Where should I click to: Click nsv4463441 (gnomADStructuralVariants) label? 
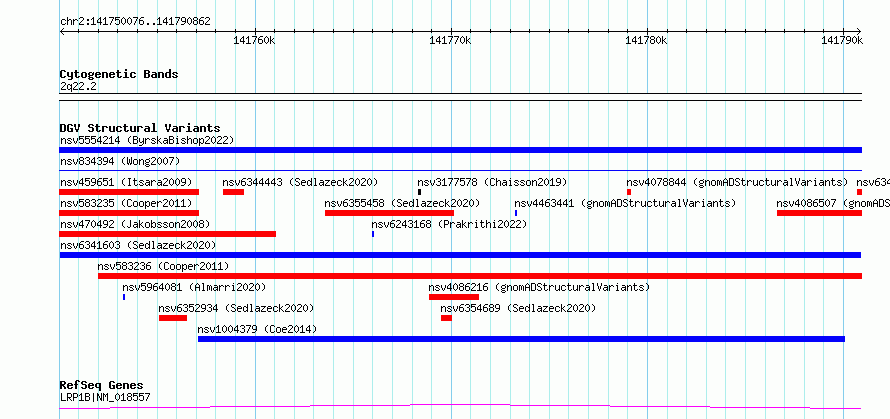click(625, 203)
